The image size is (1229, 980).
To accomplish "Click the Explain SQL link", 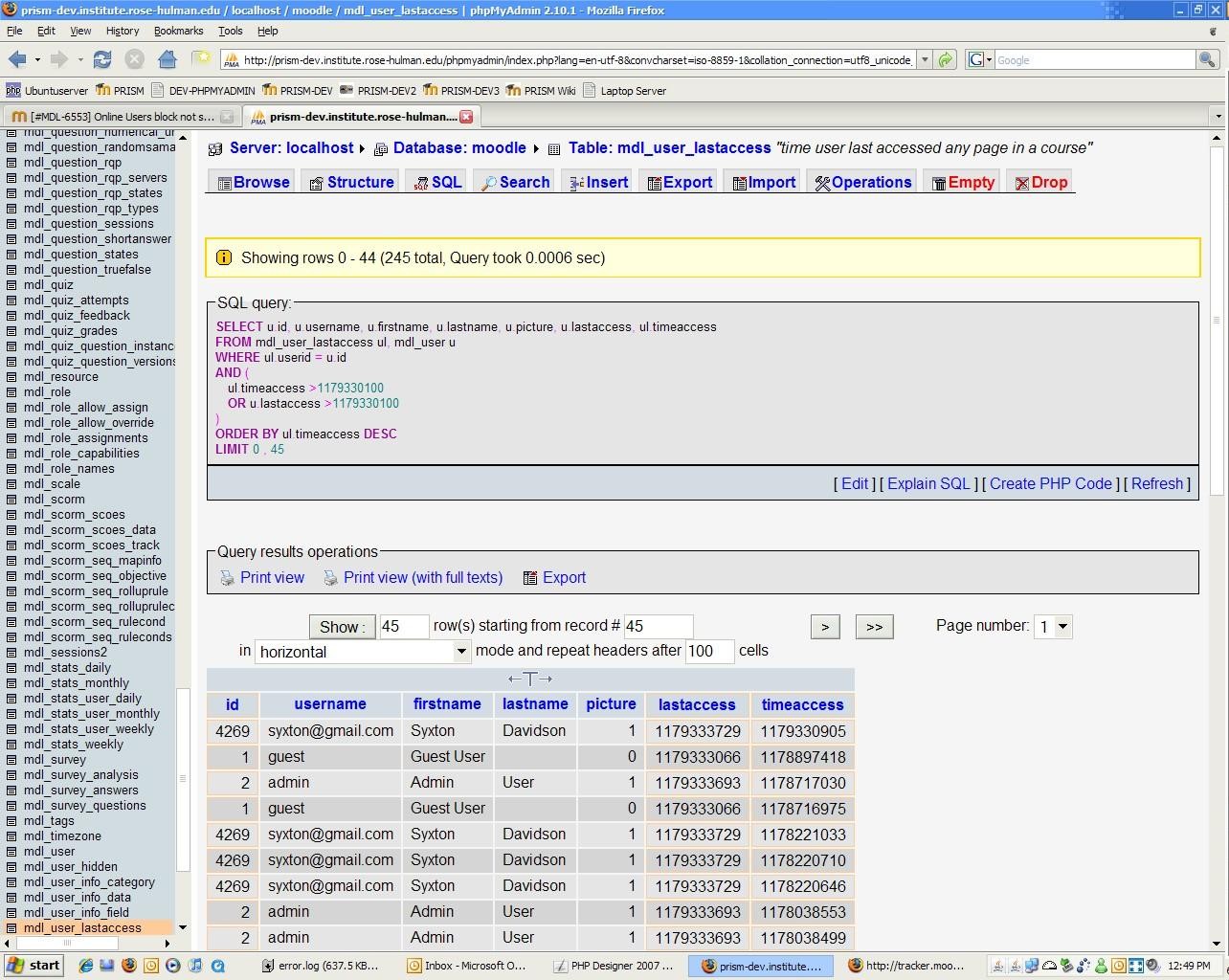I will click(x=928, y=484).
